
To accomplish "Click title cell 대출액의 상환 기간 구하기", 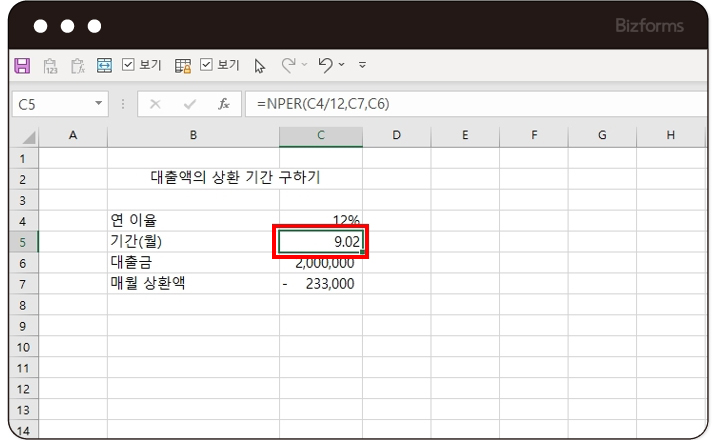I will [235, 177].
